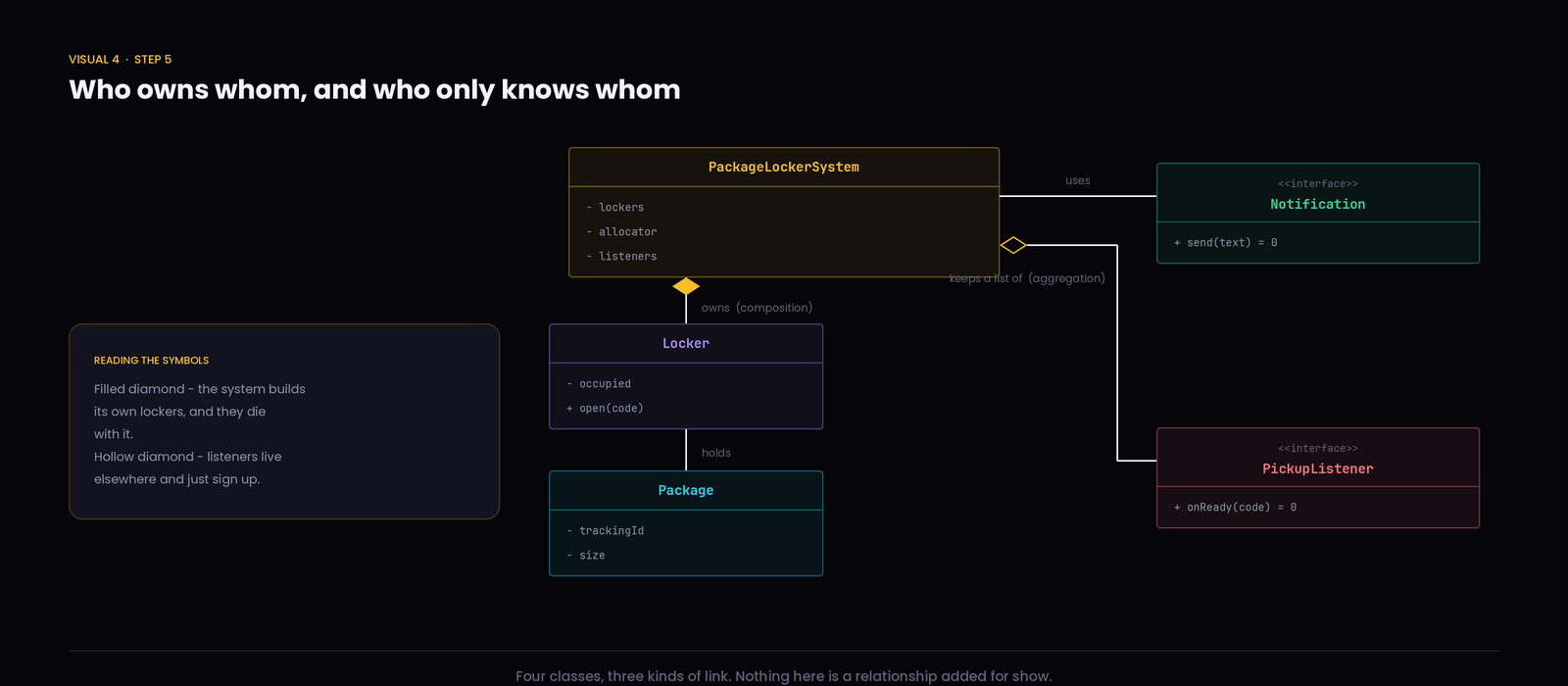The height and width of the screenshot is (686, 1568).
Task: Click the trackingId field in Package
Action: [x=606, y=531]
